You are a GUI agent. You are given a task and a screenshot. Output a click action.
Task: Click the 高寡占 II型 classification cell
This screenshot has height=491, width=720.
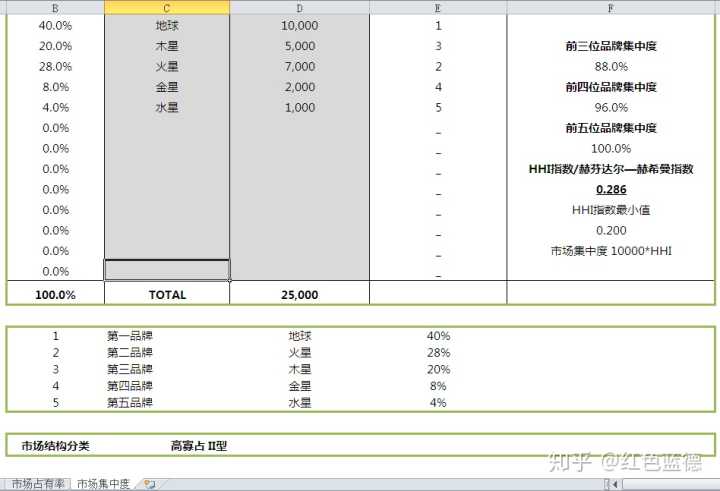click(x=198, y=446)
